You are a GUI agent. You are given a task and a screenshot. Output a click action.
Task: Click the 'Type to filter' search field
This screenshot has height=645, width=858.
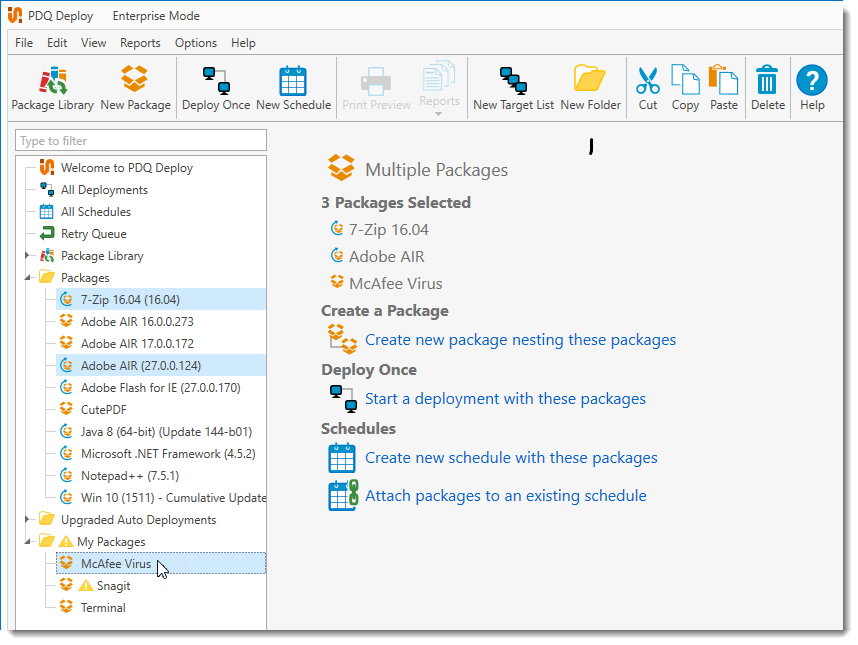(x=141, y=141)
